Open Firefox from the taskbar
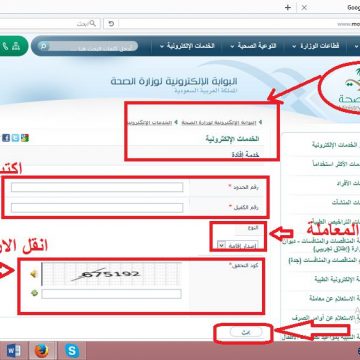The image size is (360, 360). [42, 351]
